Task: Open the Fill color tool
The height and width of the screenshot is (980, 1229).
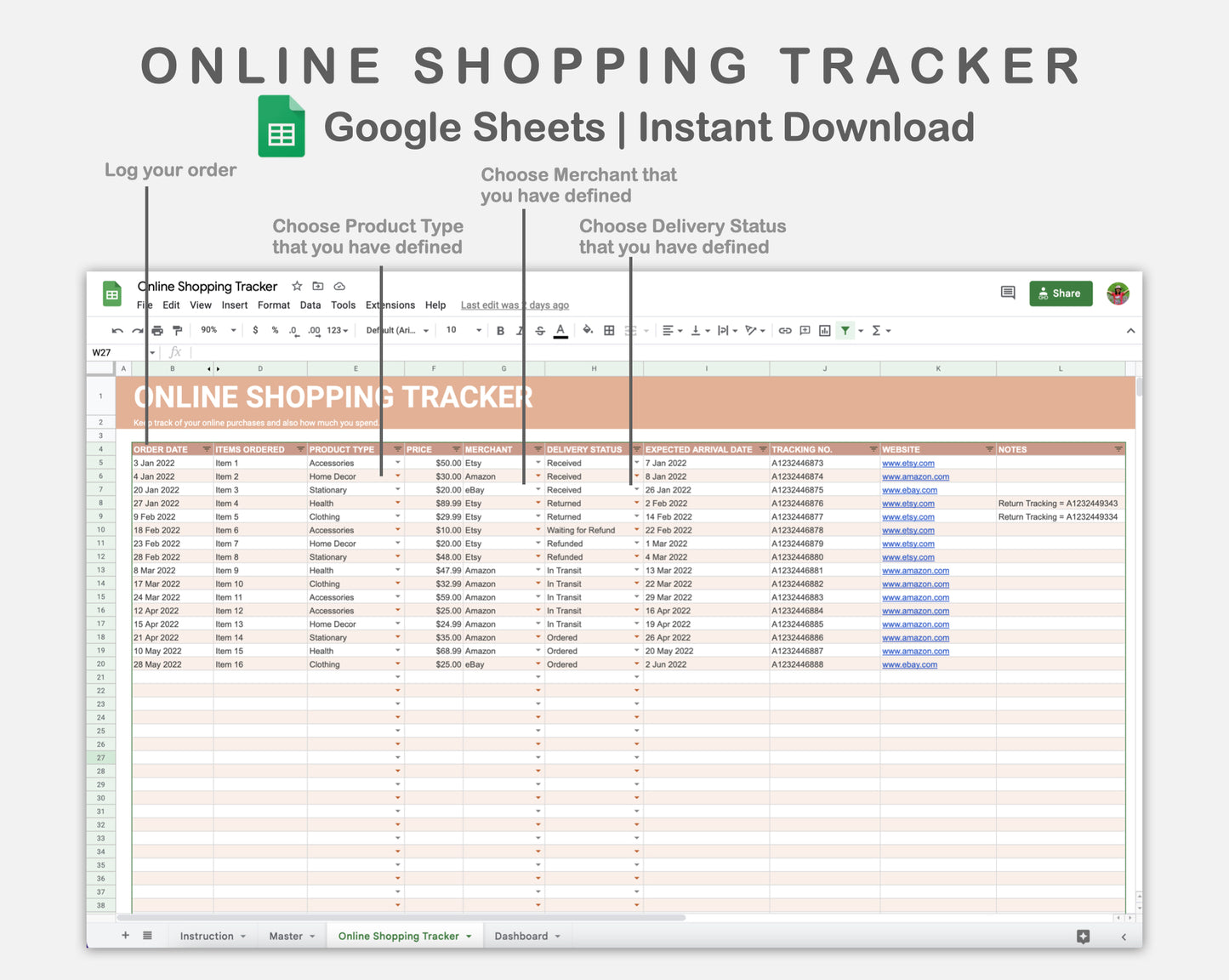Action: click(587, 330)
